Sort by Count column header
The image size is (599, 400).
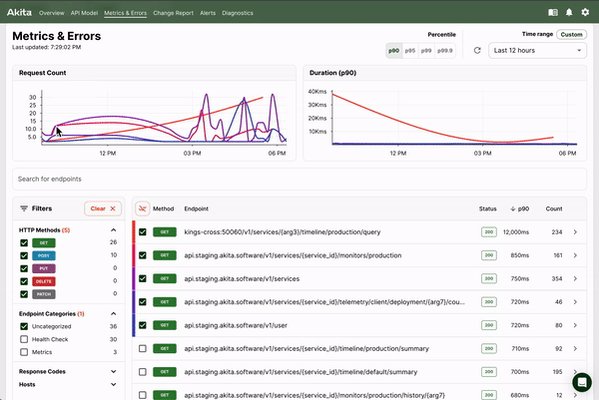point(554,209)
